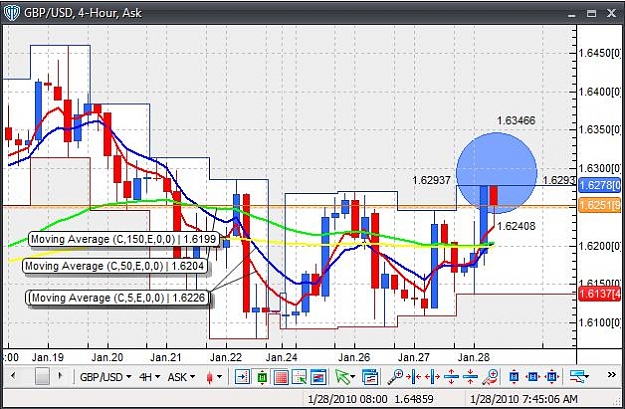Screen dimensions: 625x409
Task: Open the GBP/USD symbol dropdown
Action: click(106, 376)
